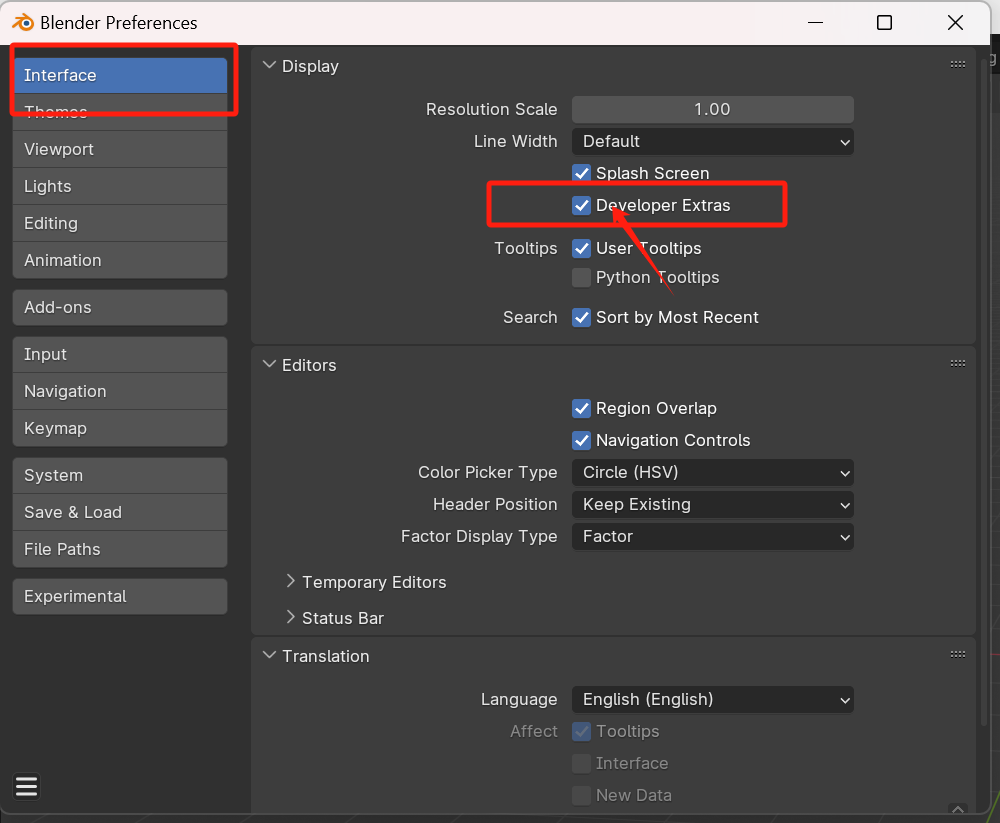Open Color Picker Type dropdown
1000x823 pixels.
(712, 473)
